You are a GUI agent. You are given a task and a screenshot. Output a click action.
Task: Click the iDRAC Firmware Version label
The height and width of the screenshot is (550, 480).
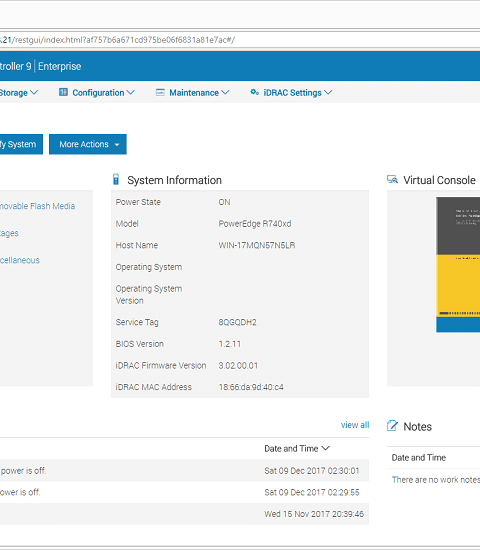pyautogui.click(x=161, y=365)
